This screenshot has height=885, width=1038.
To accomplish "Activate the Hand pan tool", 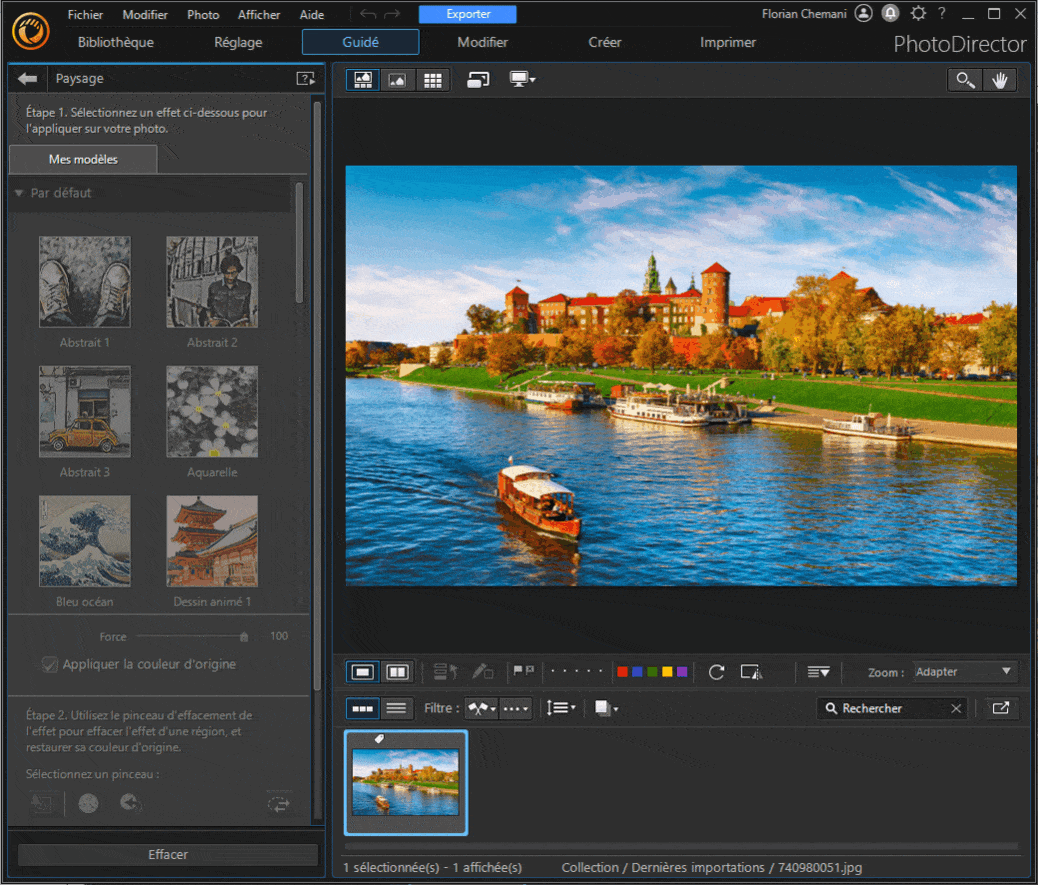I will (1000, 79).
